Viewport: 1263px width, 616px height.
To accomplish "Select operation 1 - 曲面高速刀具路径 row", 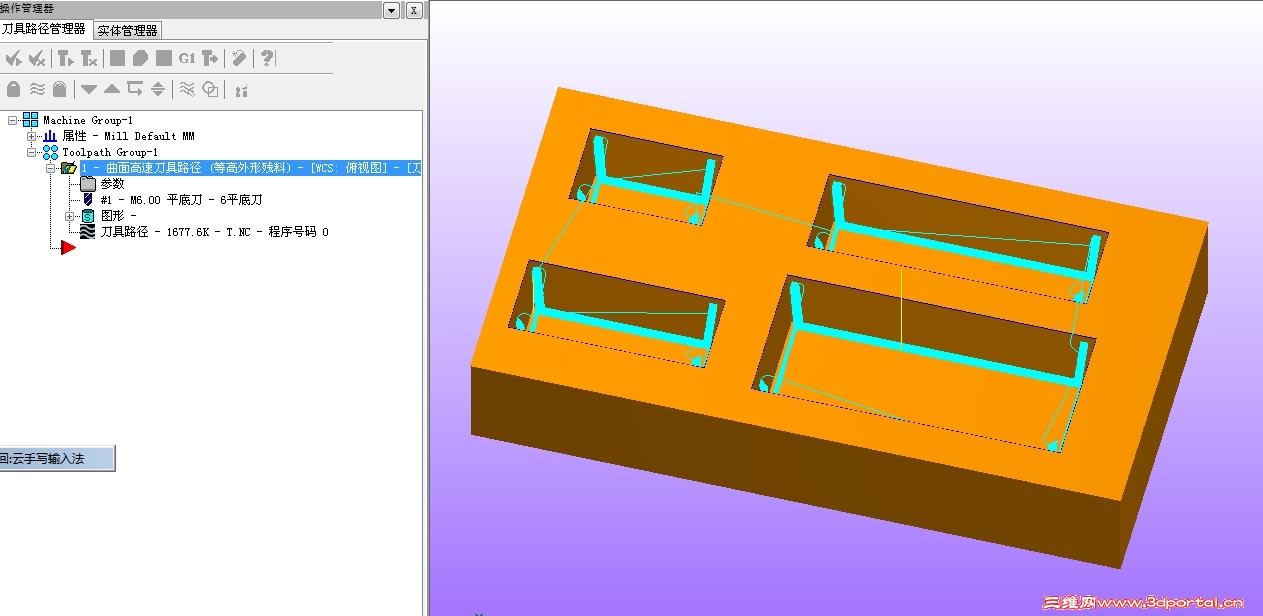I will point(251,168).
